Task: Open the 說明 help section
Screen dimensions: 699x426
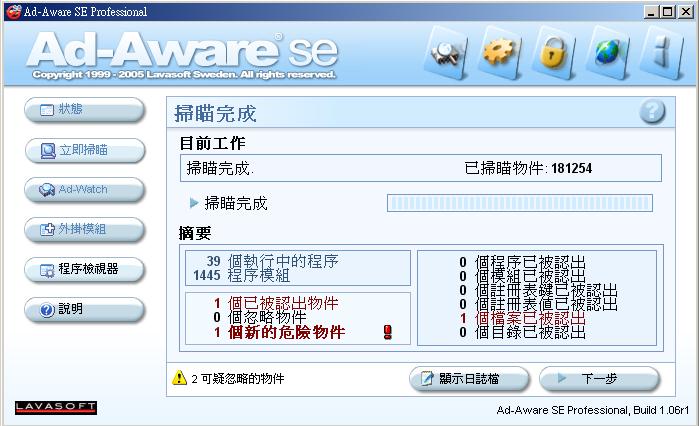Action: (85, 309)
